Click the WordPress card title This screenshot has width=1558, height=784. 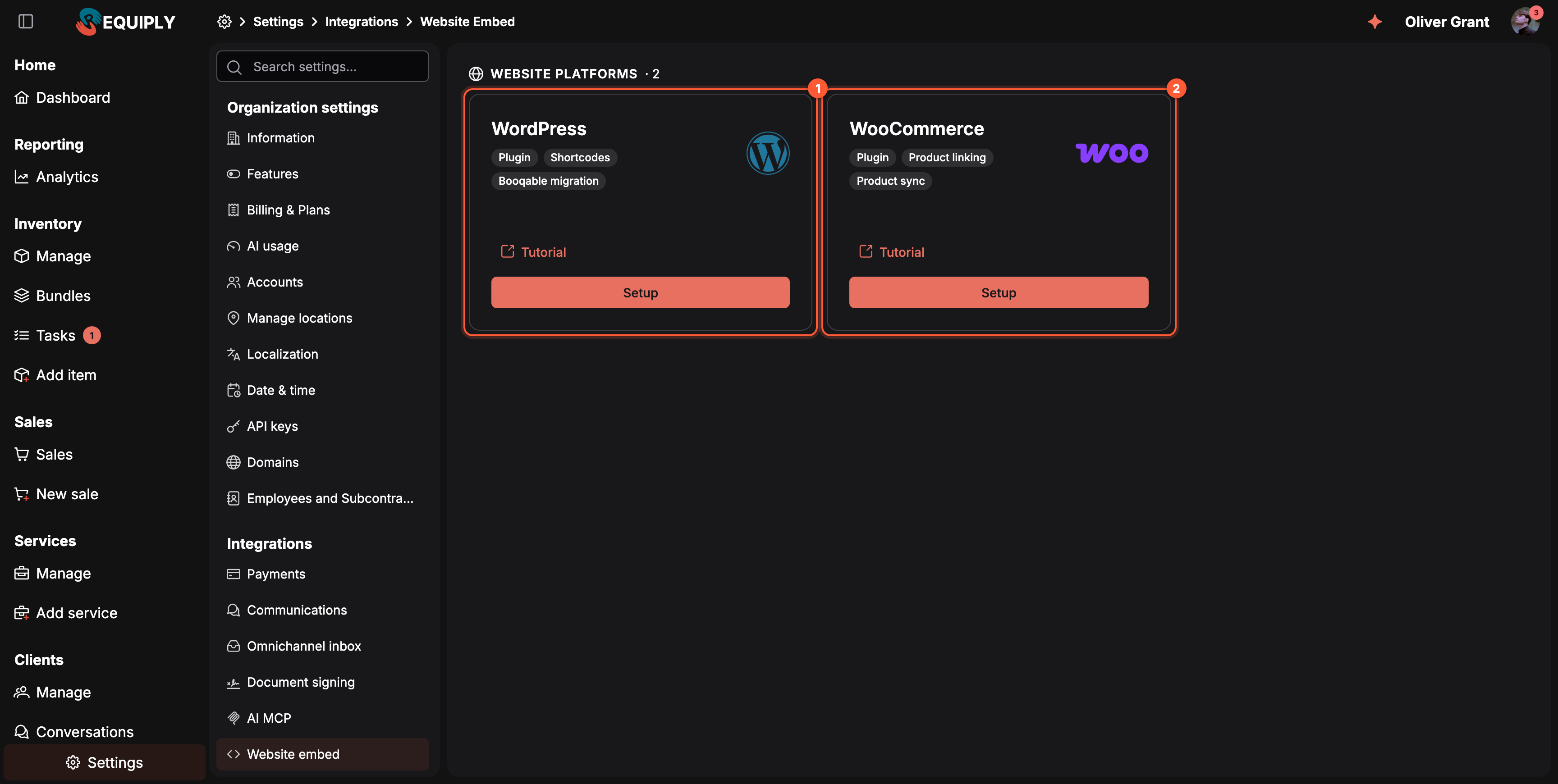539,128
